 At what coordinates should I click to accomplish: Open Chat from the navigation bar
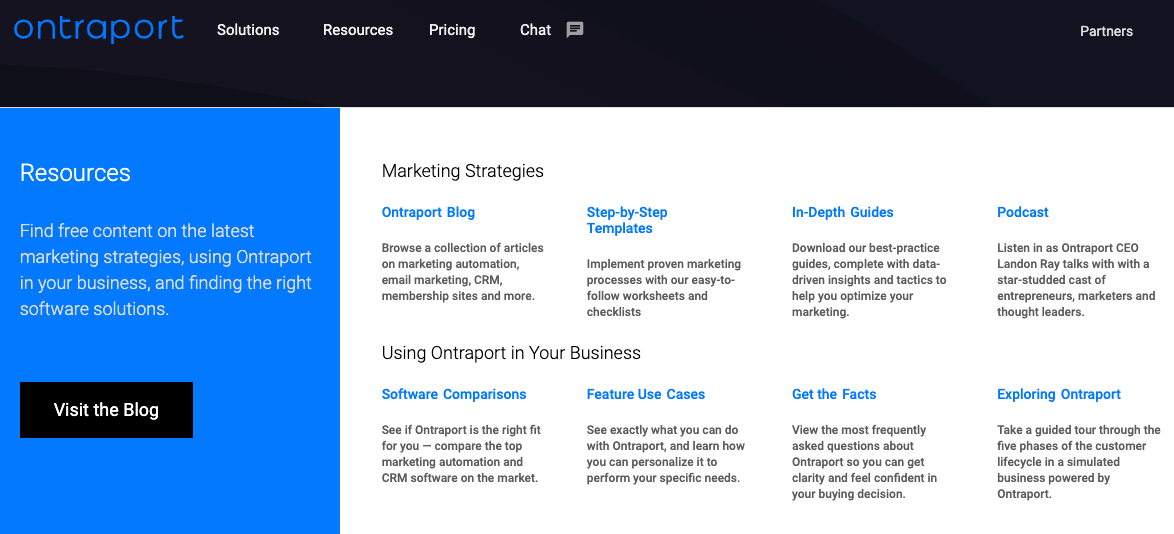535,30
